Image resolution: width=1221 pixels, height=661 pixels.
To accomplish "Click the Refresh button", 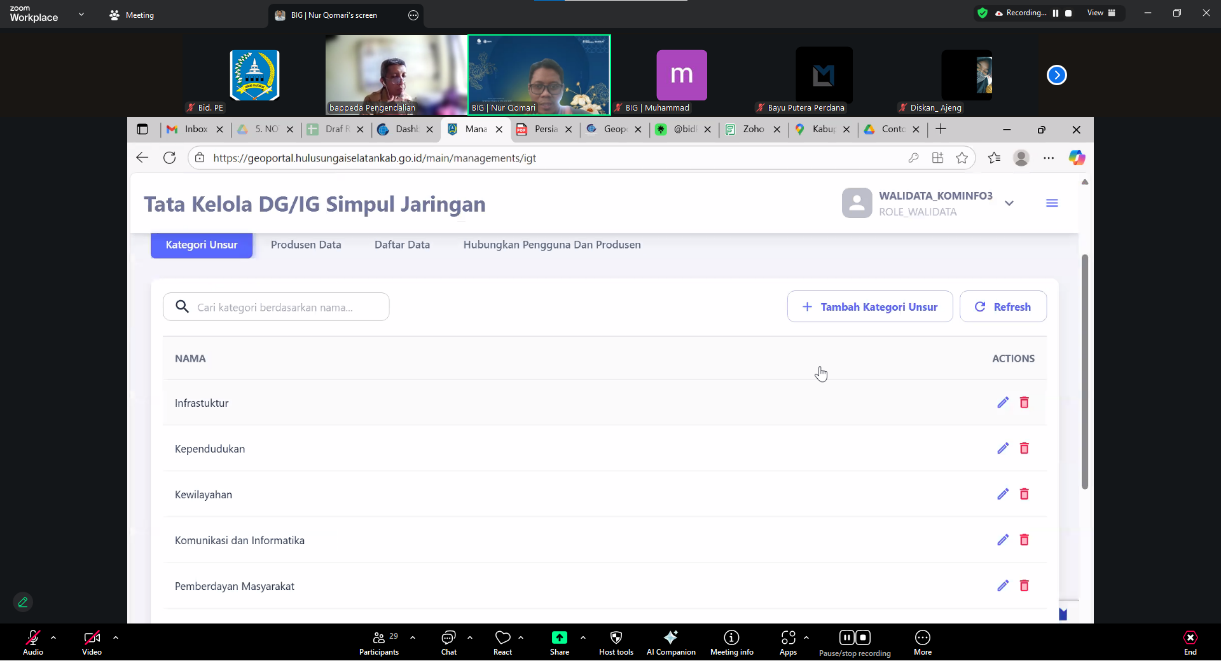I will coord(1003,307).
